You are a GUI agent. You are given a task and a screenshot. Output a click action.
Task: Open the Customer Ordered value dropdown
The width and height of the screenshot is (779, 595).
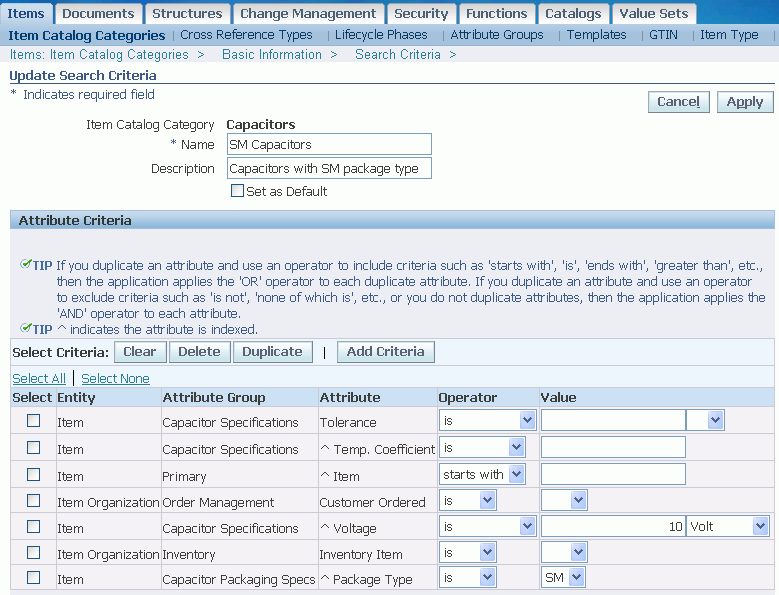[564, 500]
